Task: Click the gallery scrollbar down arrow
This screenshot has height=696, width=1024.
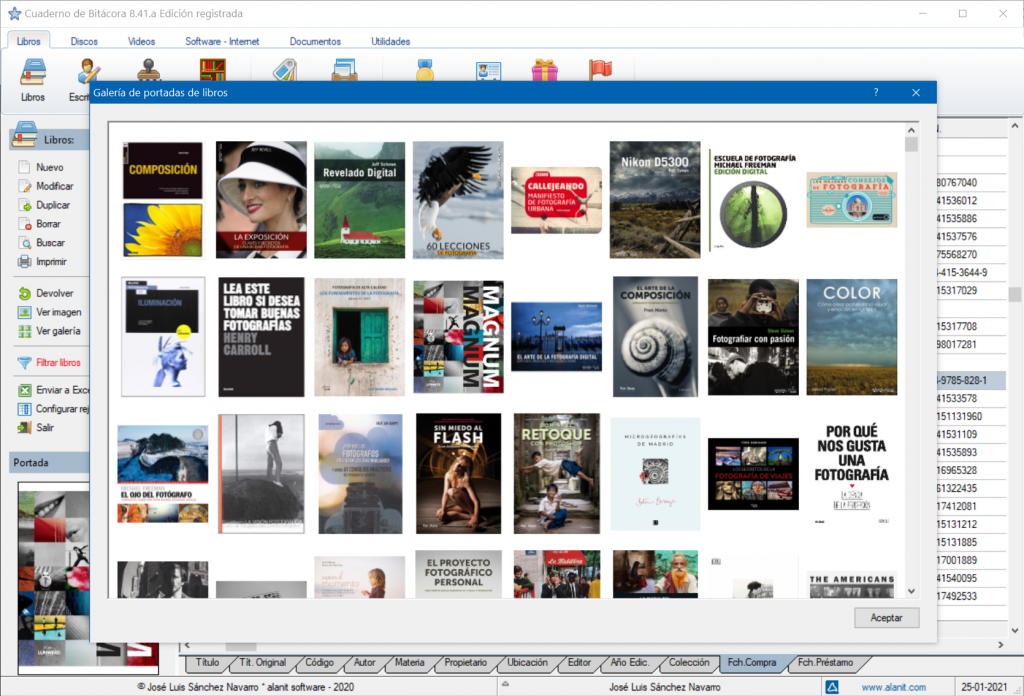Action: (x=911, y=591)
